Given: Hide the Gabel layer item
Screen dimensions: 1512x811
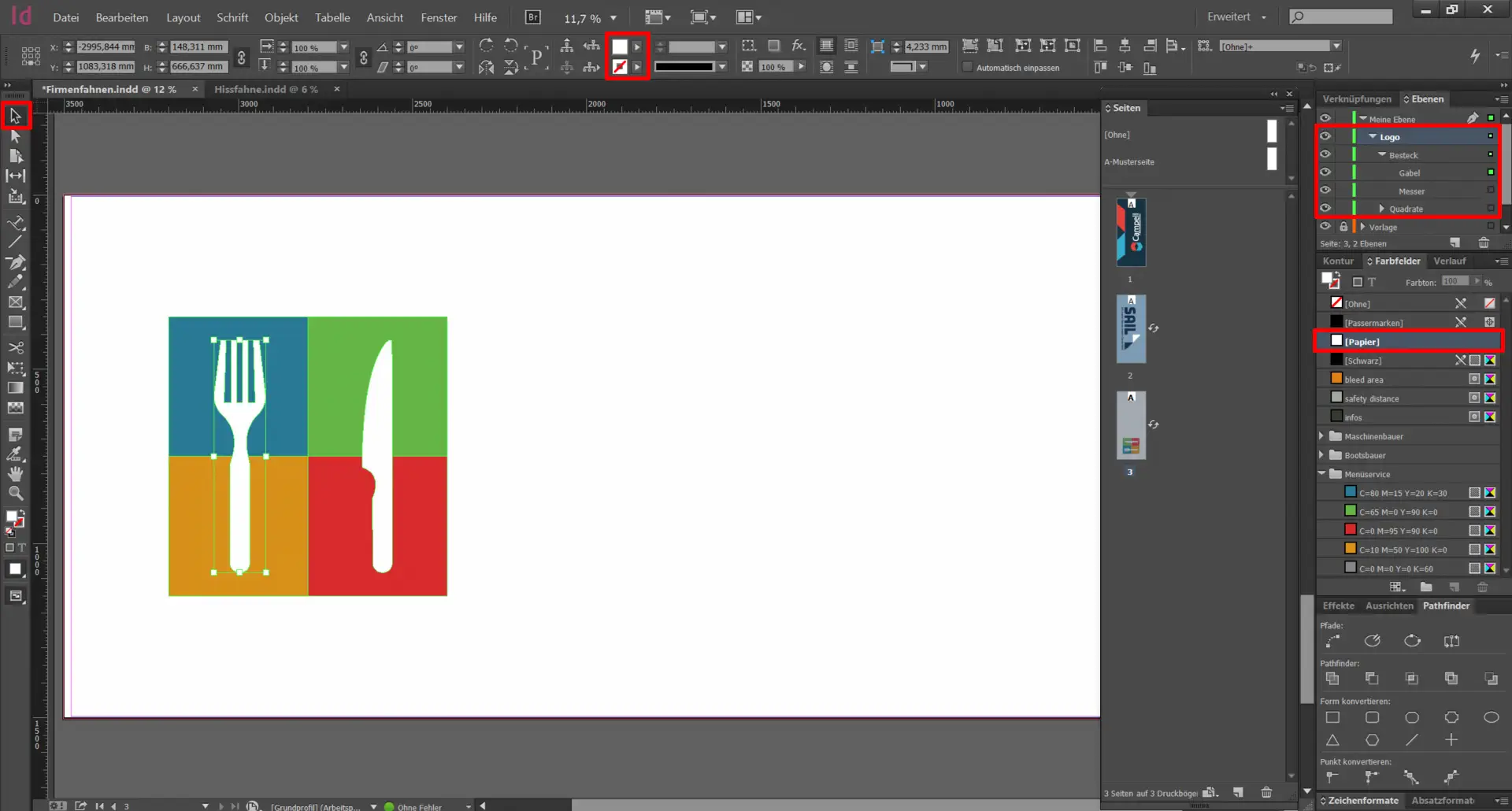Looking at the screenshot, I should point(1325,172).
